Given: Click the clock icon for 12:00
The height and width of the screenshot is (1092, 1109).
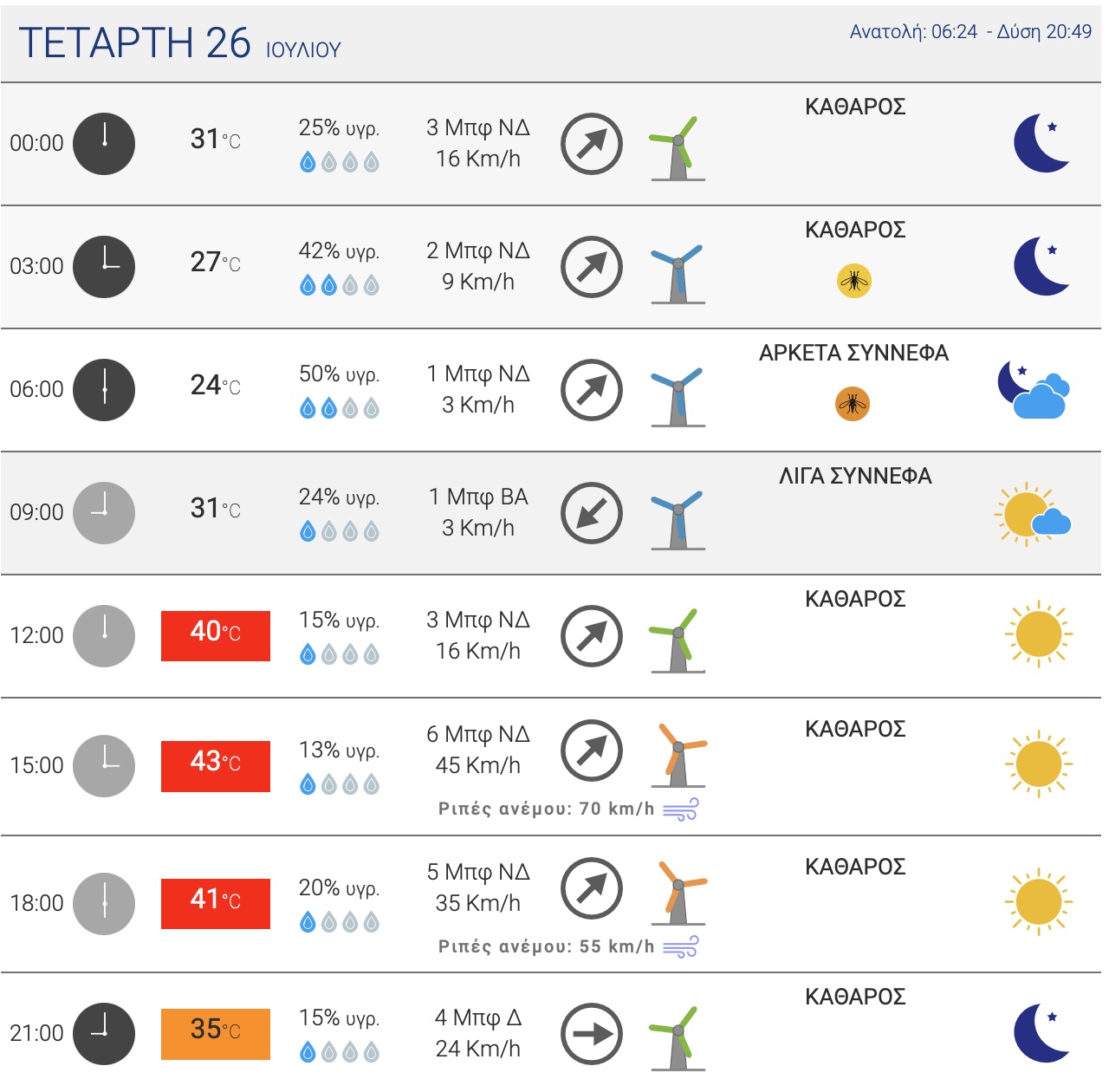Looking at the screenshot, I should [104, 636].
